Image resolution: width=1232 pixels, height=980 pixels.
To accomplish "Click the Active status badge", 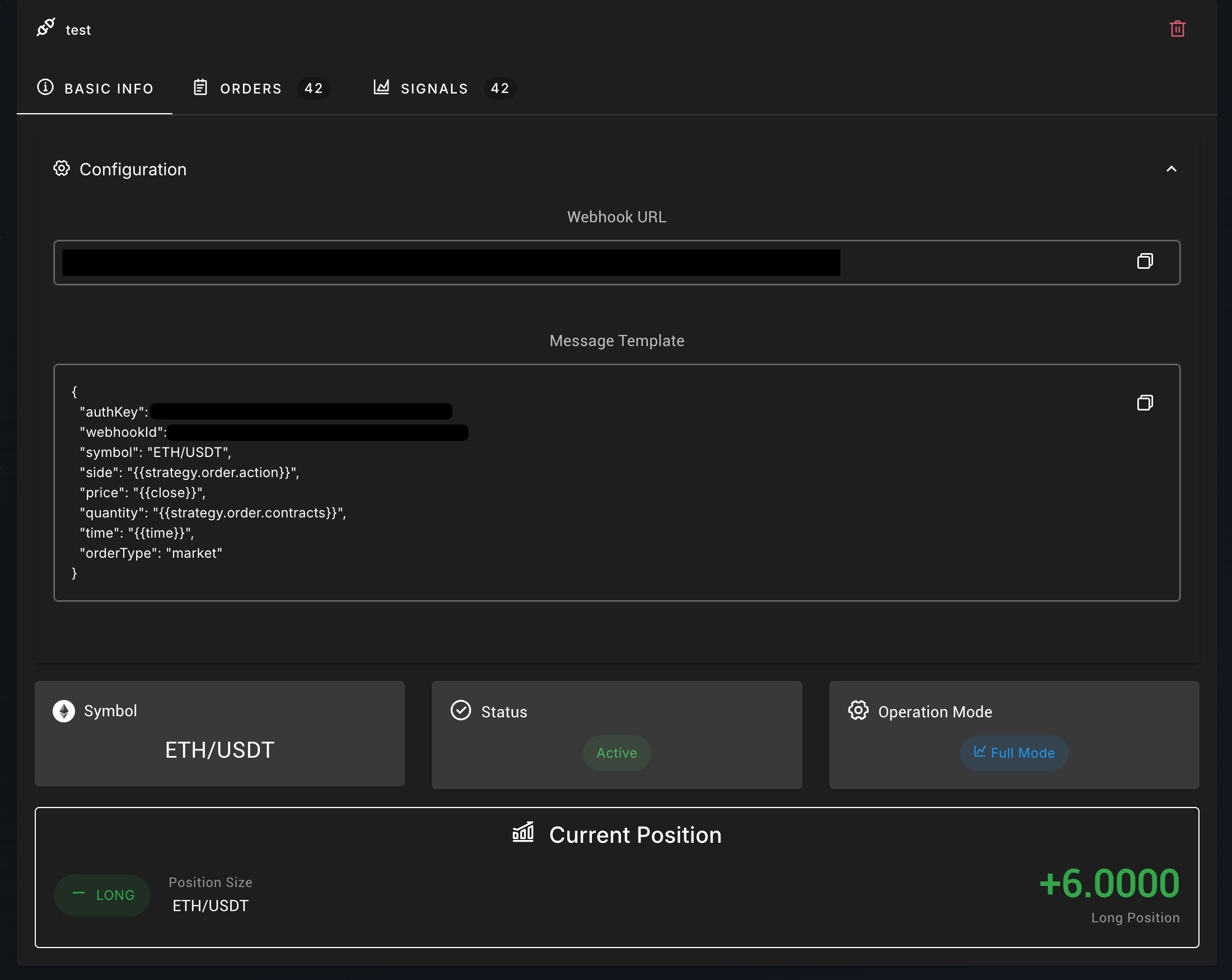I will [x=617, y=753].
